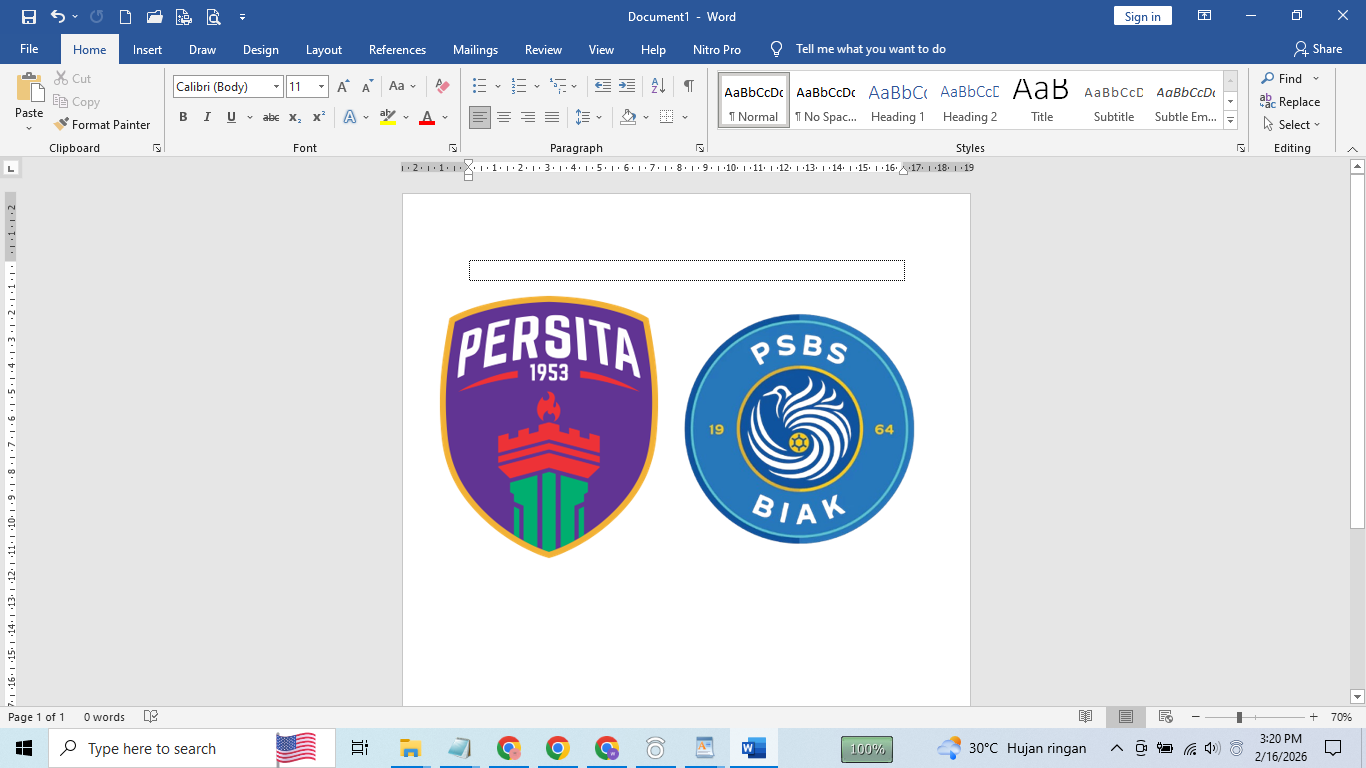
Task: Open the Design ribbon tab
Action: [260, 48]
